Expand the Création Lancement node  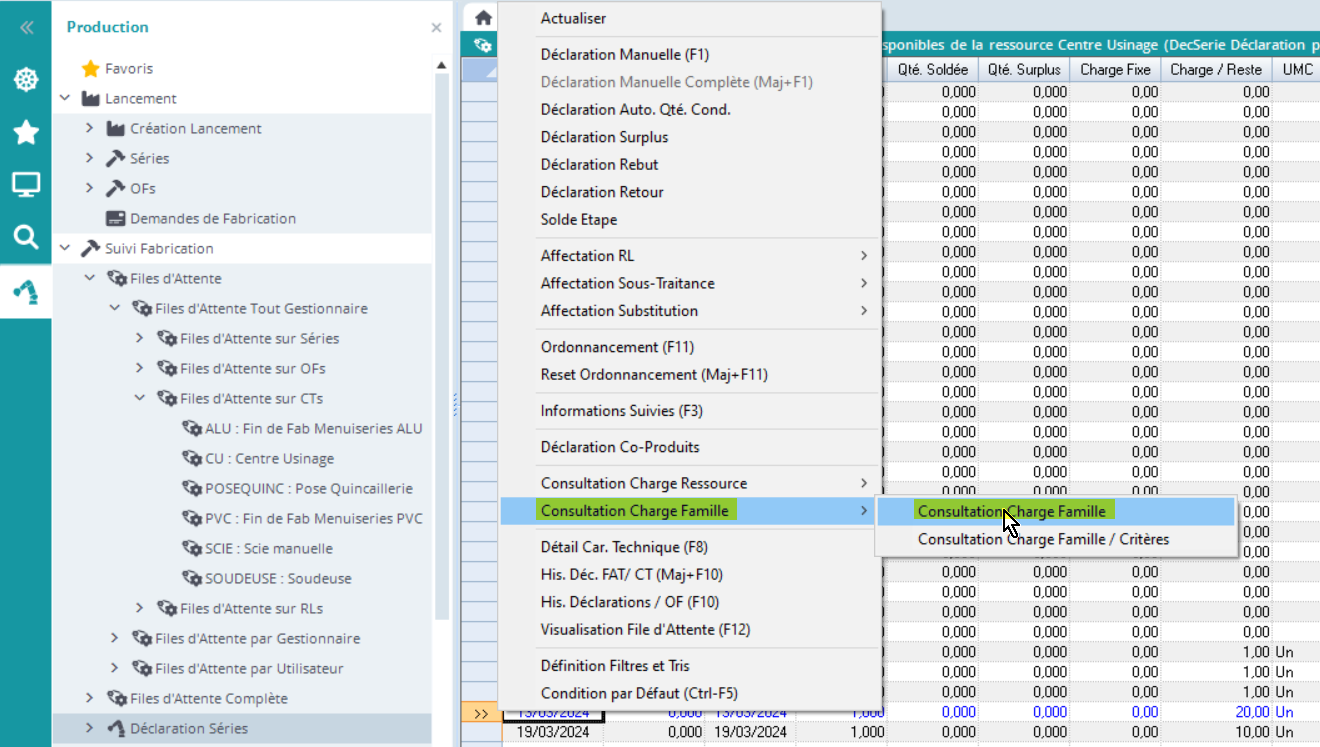coord(89,129)
